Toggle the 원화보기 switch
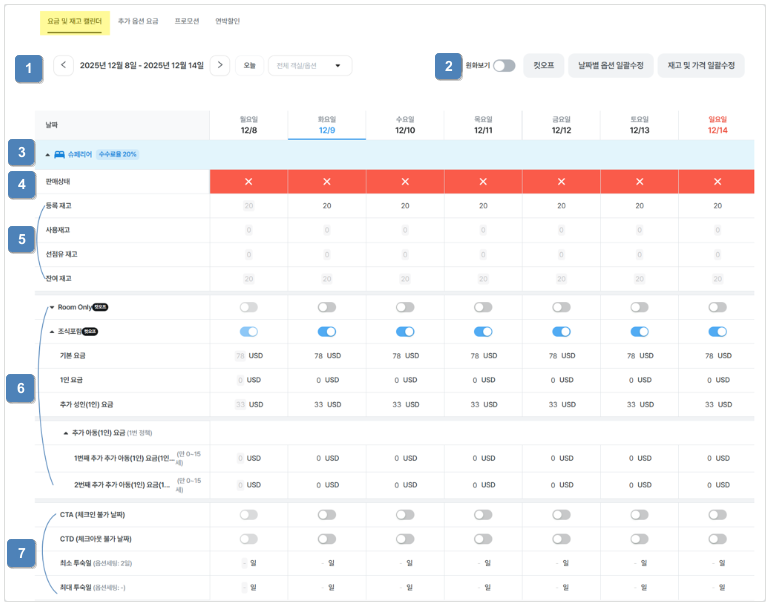Image resolution: width=770 pixels, height=607 pixels. click(504, 66)
